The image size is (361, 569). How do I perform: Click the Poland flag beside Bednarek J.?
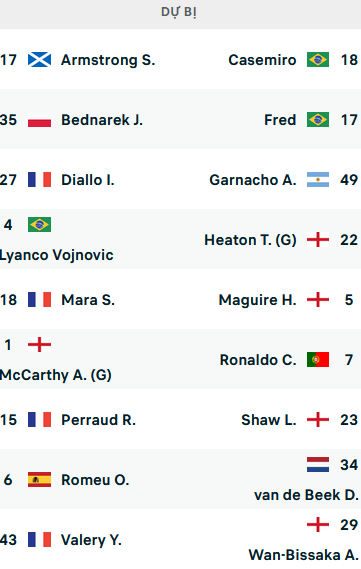(39, 120)
